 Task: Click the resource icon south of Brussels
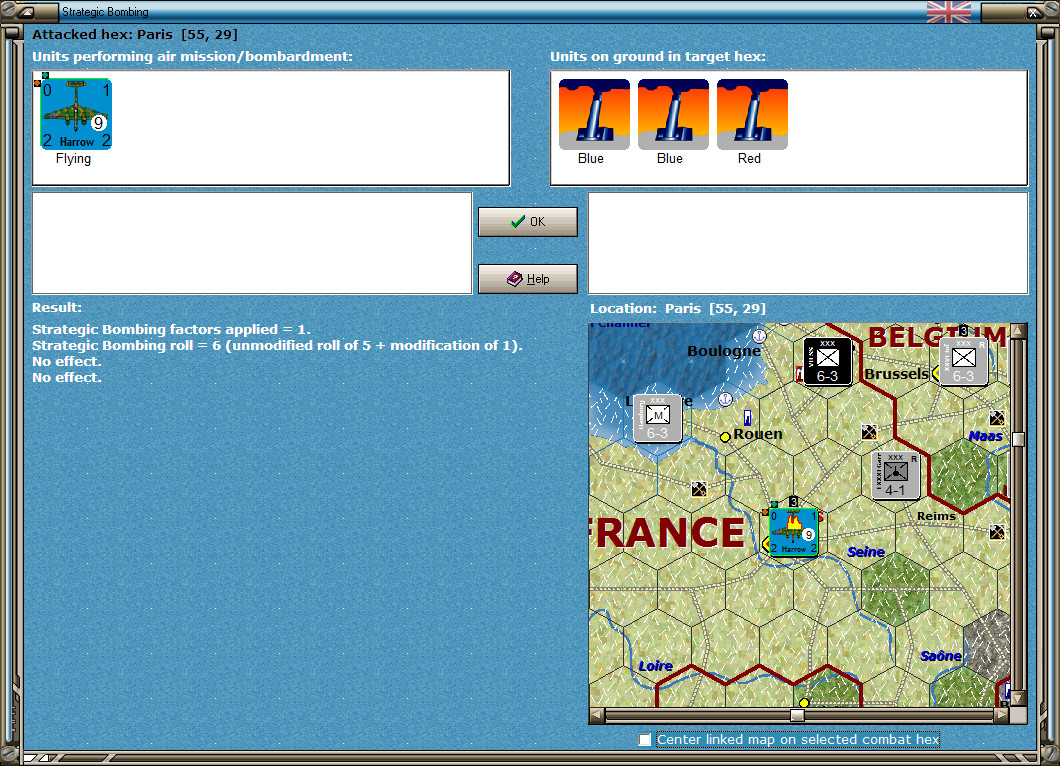(x=869, y=431)
